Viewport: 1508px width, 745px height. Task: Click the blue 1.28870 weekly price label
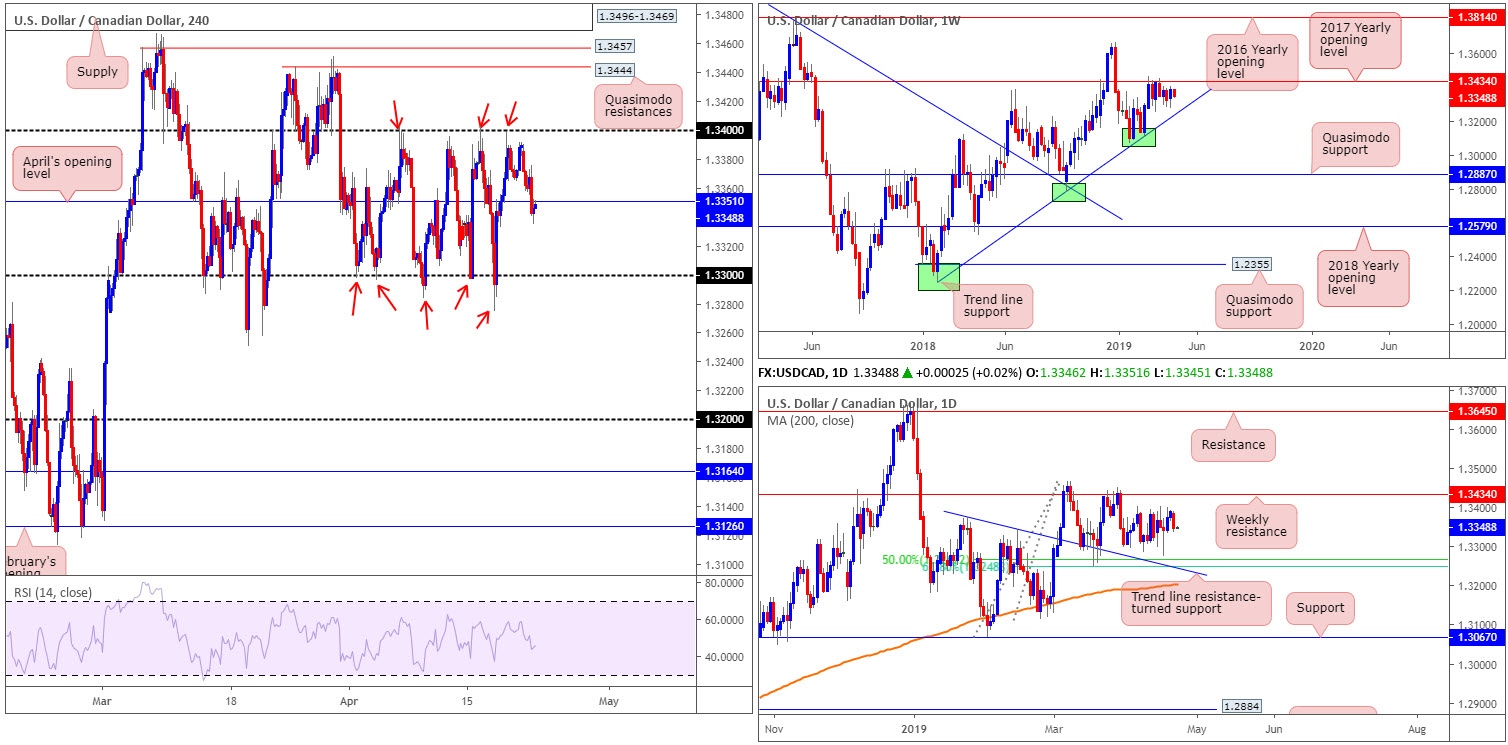1478,174
